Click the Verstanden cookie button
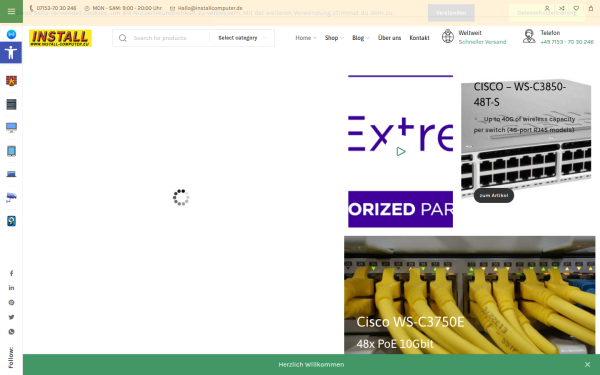This screenshot has height=375, width=600. [x=451, y=13]
